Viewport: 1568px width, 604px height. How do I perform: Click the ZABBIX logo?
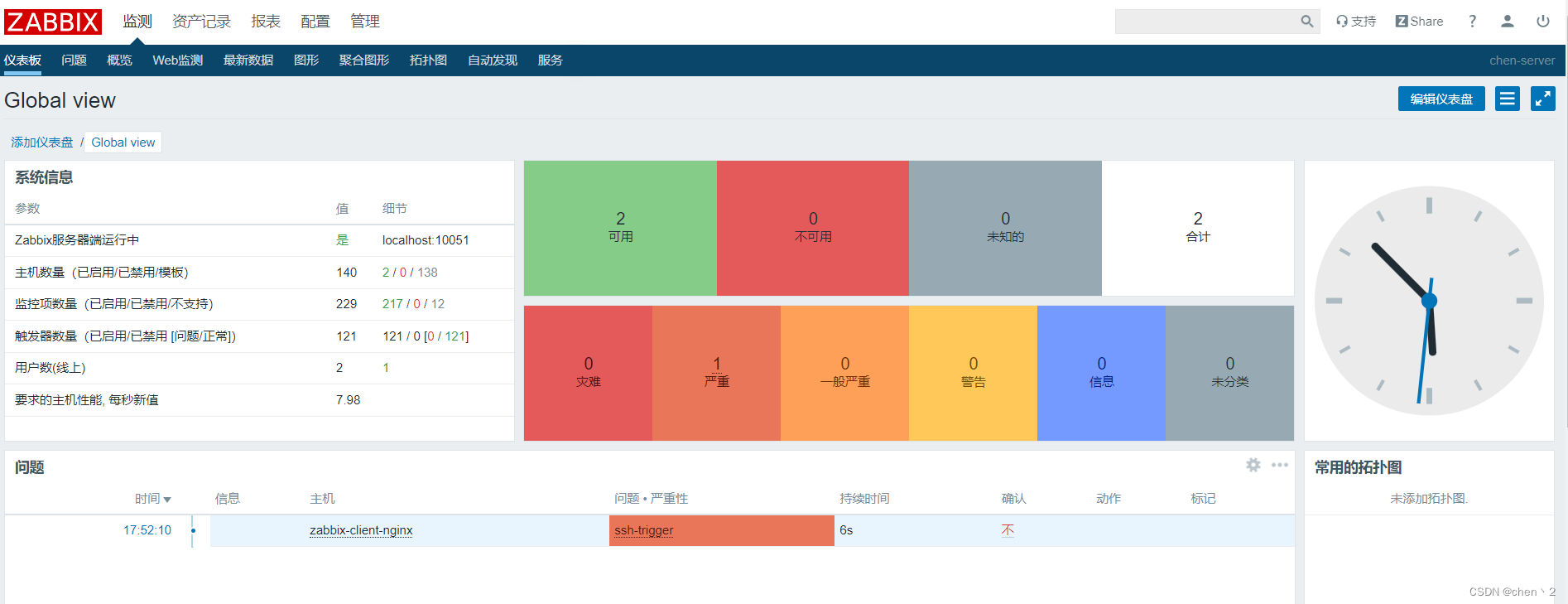pos(53,22)
